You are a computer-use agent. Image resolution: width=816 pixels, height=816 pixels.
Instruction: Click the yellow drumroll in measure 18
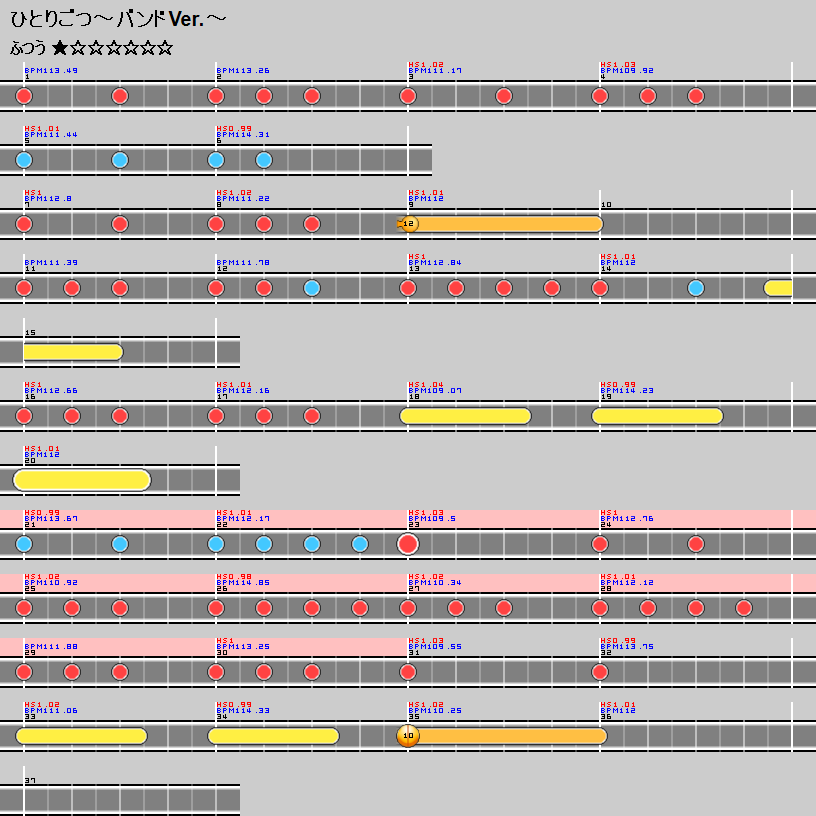[465, 416]
